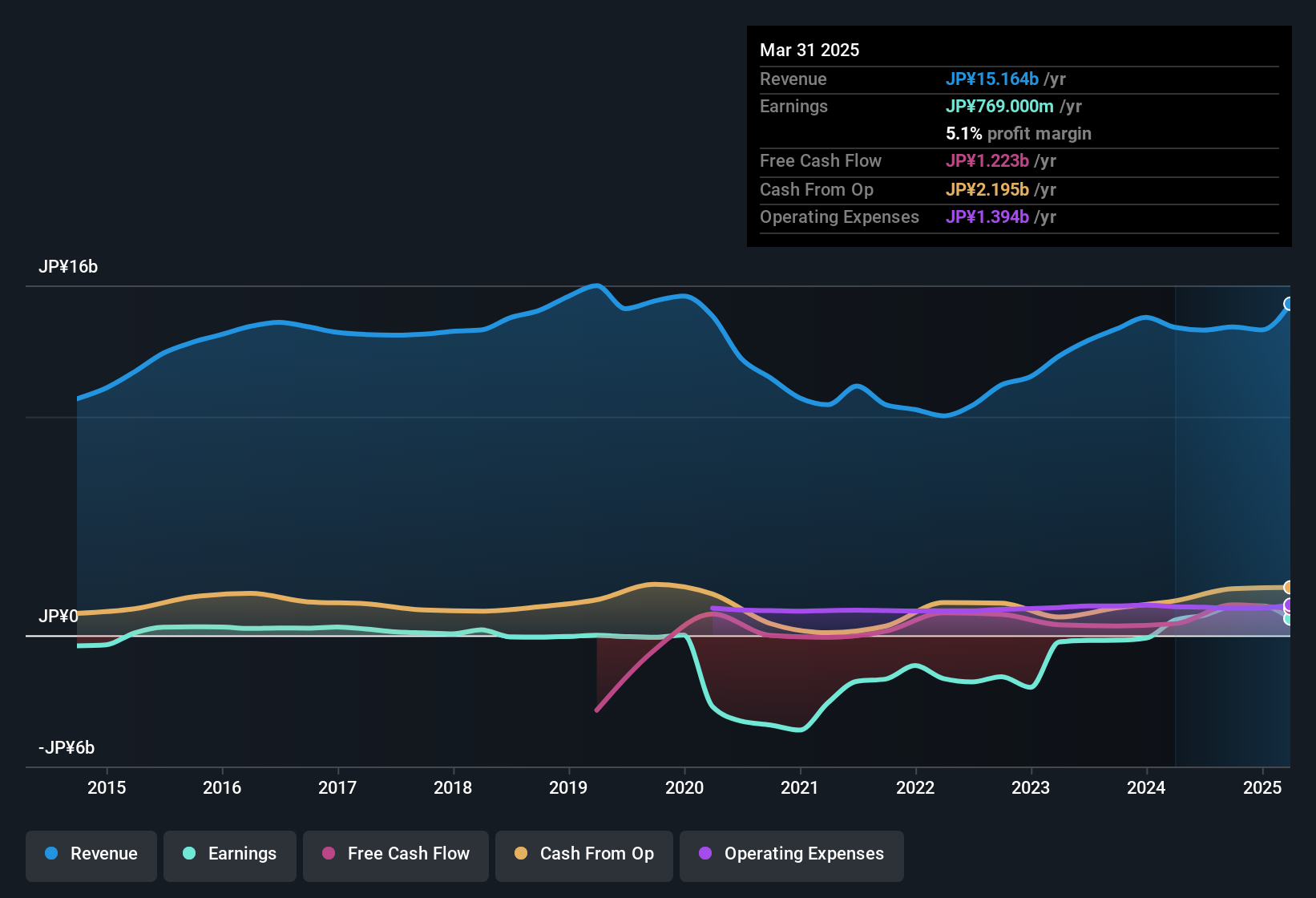Click the orange Cash From Op legend dot
This screenshot has height=898, width=1316.
point(521,853)
